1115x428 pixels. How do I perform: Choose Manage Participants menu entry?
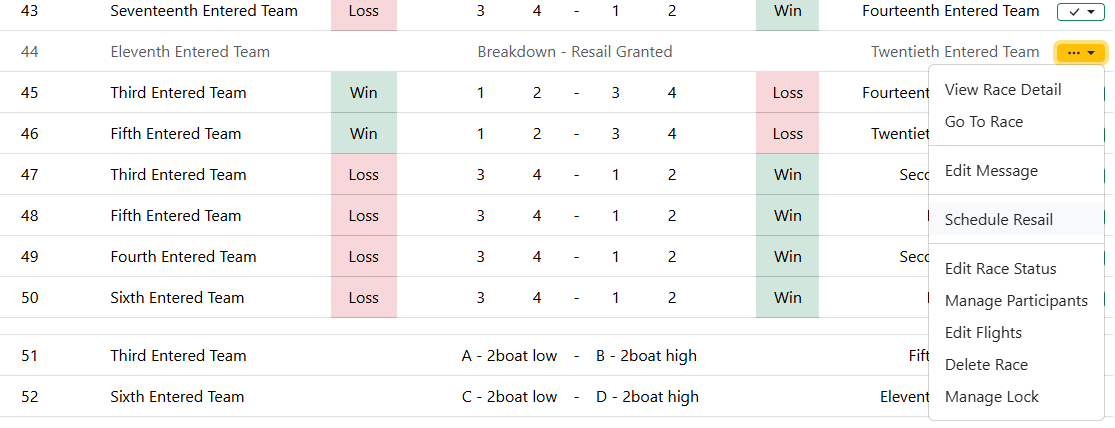(1016, 301)
